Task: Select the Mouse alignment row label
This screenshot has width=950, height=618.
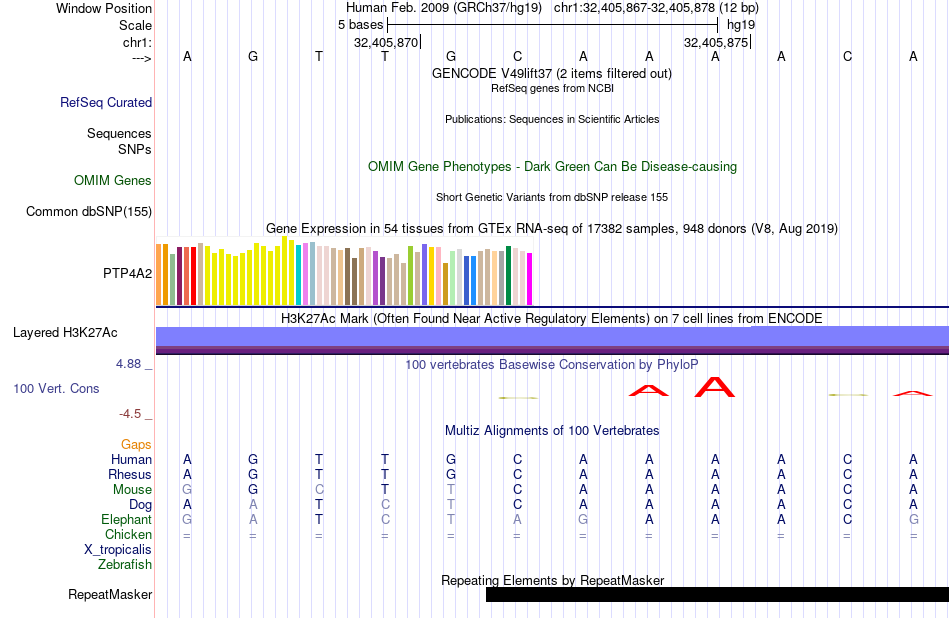Action: 132,490
